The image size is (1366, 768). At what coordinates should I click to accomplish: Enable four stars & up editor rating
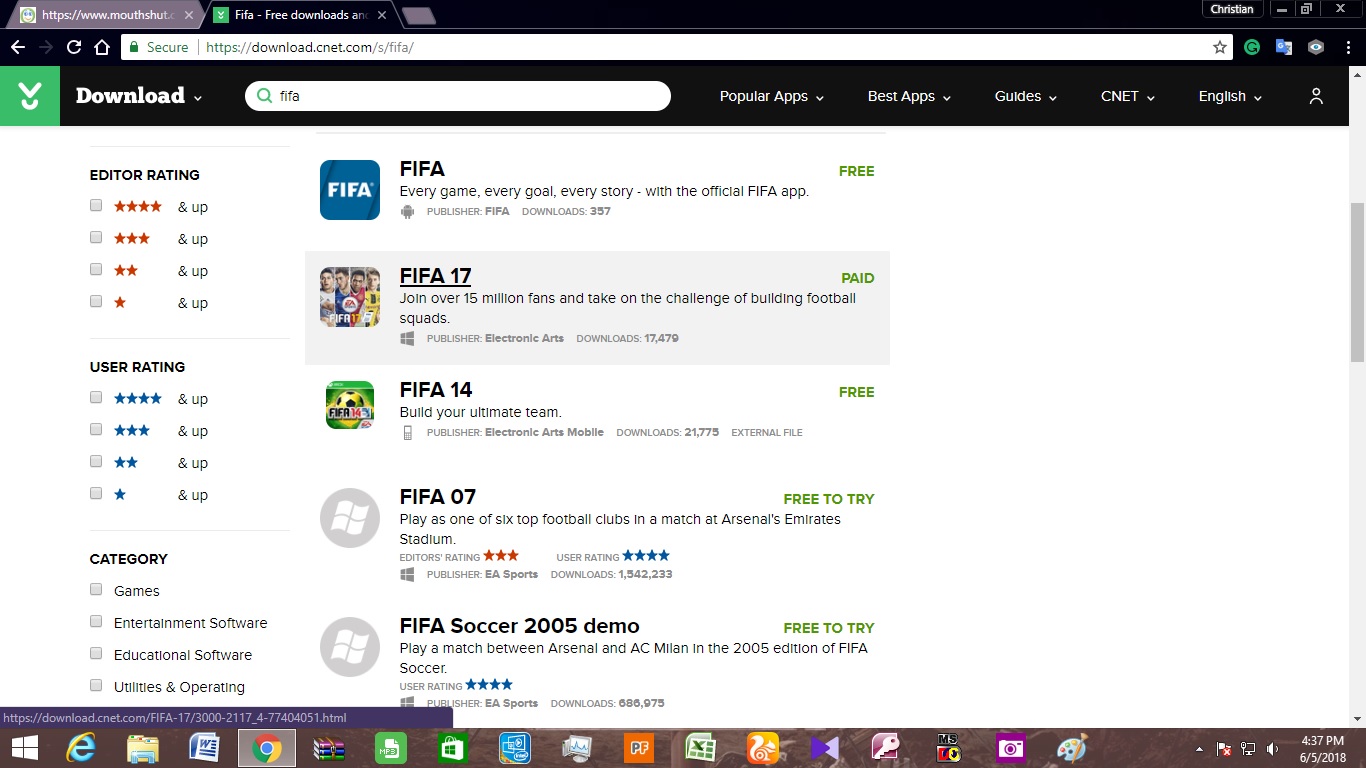(x=96, y=206)
